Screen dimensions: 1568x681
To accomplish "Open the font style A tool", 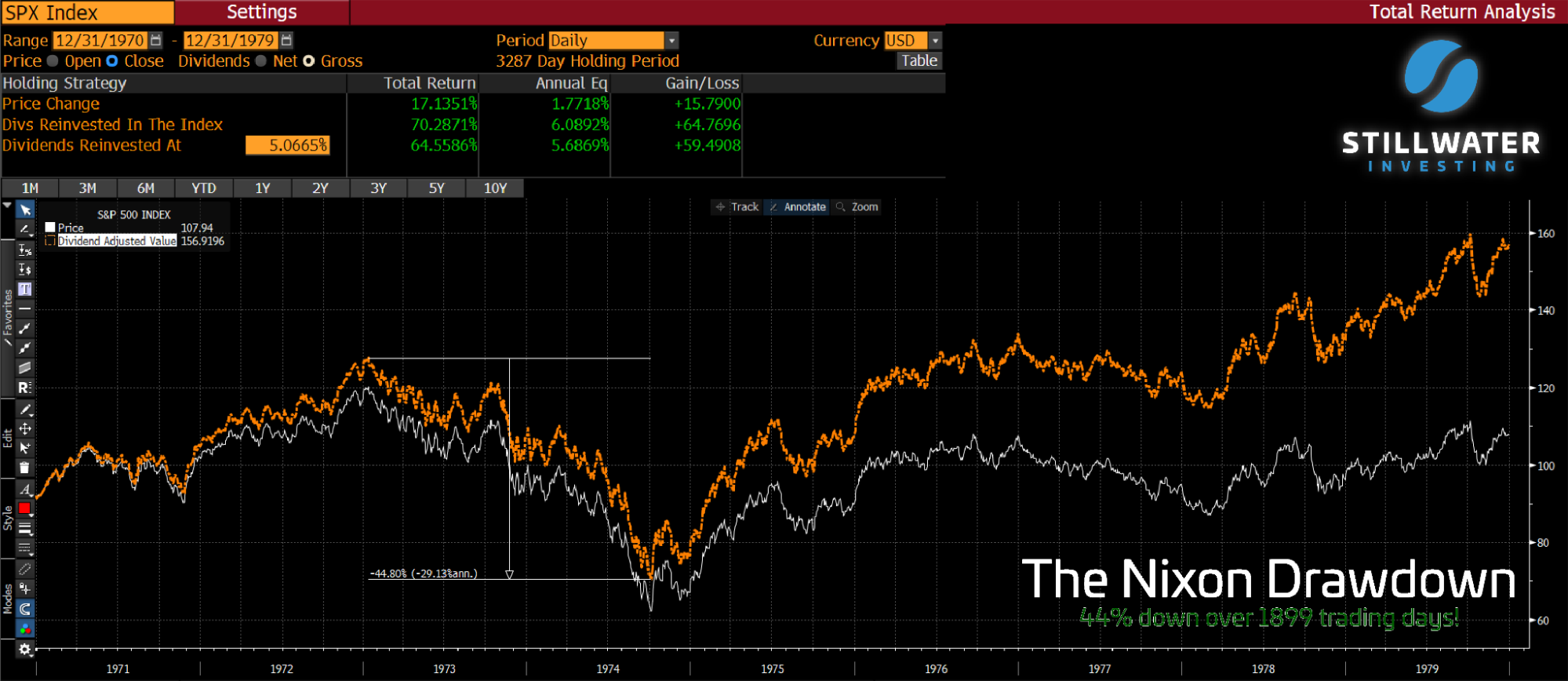I will tap(25, 489).
